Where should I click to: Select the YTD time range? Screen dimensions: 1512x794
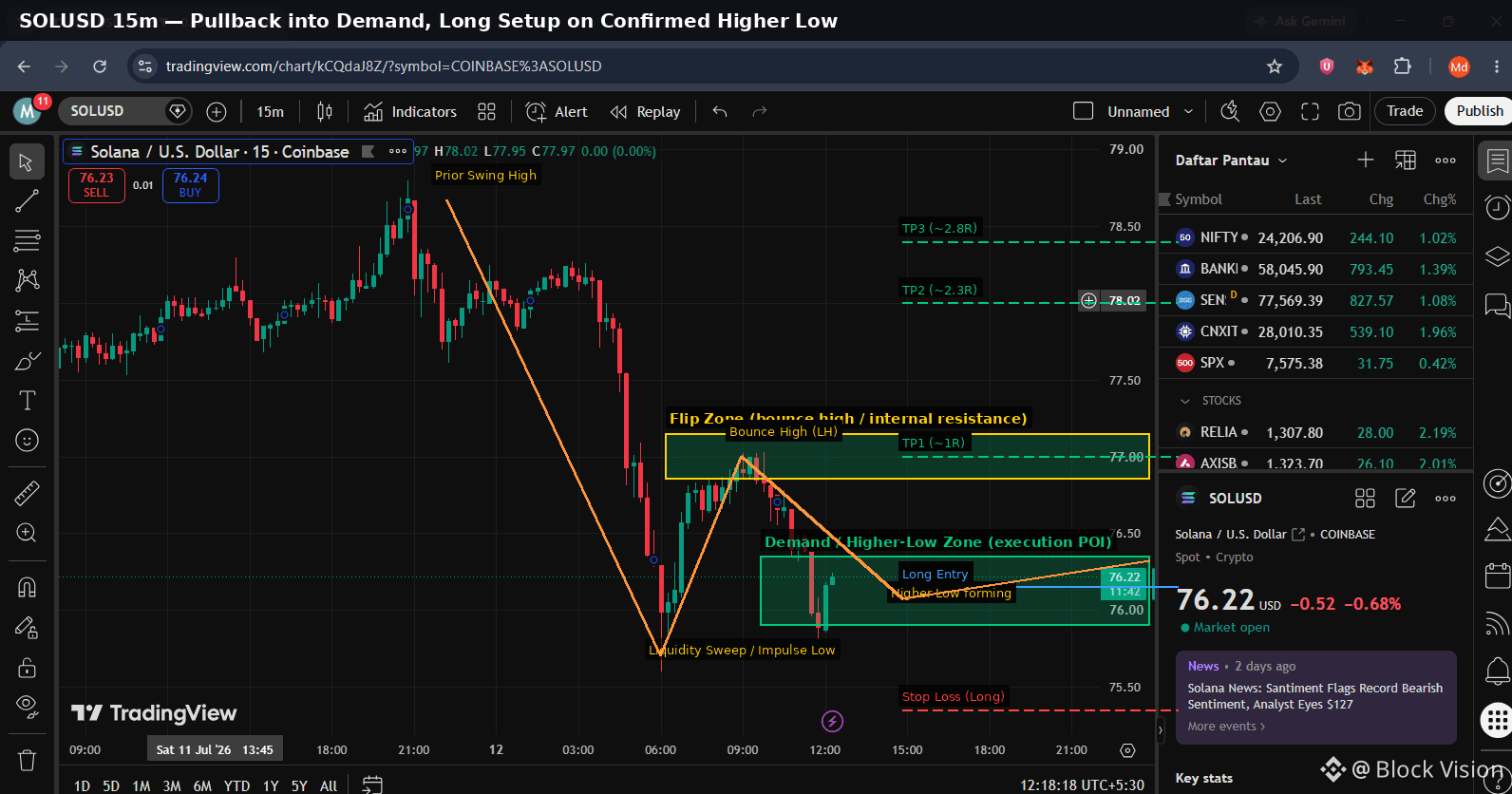236,785
